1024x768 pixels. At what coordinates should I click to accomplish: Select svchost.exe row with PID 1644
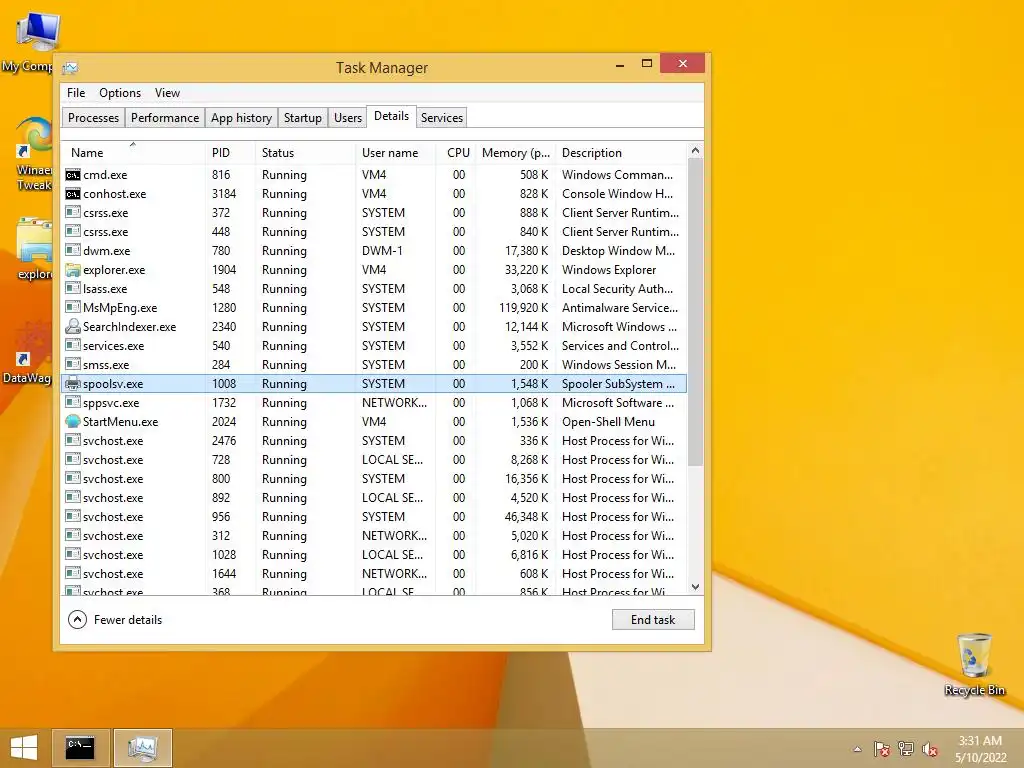pos(374,573)
